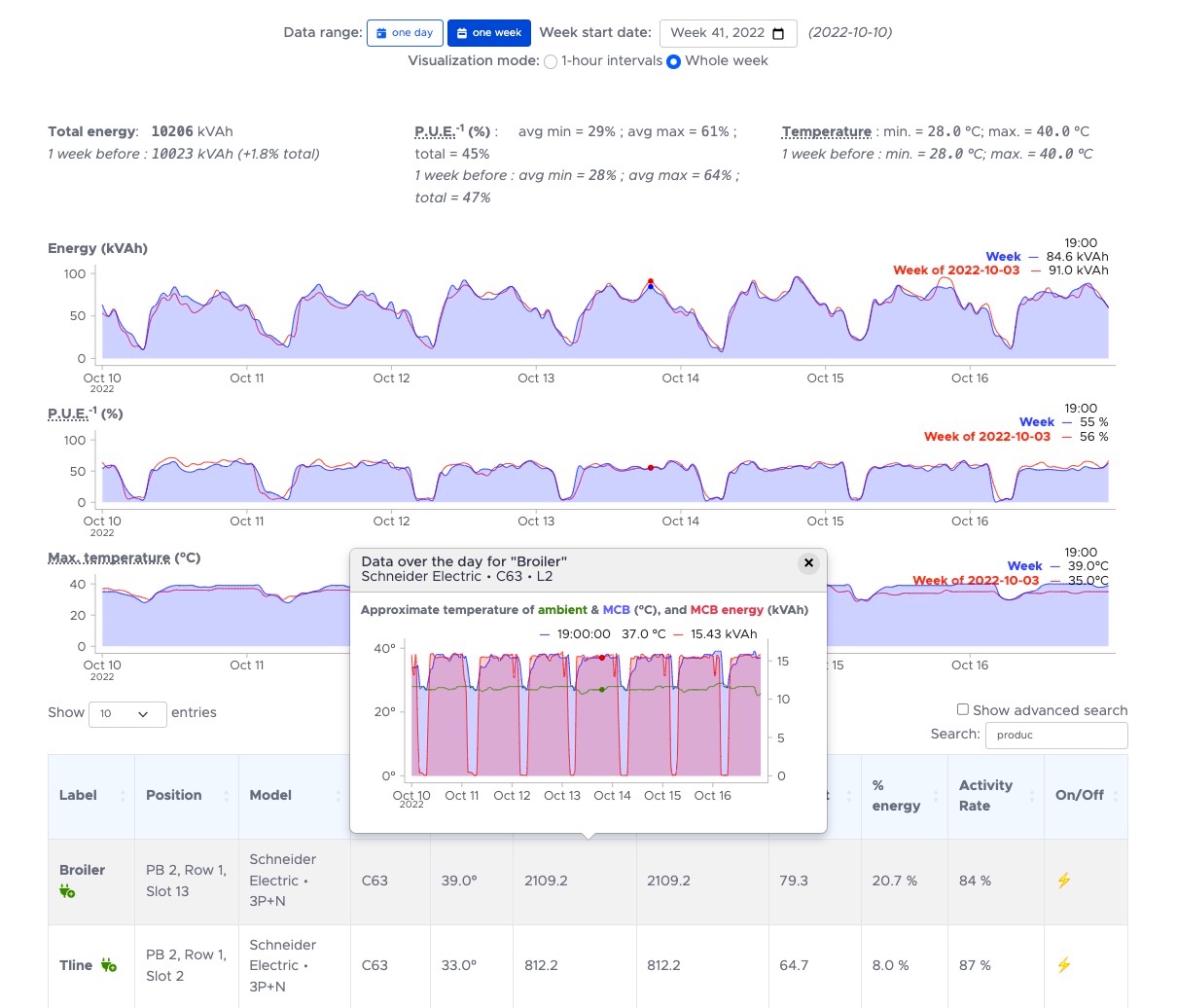This screenshot has width=1177, height=1008.
Task: Click sort arrows on Label column header
Action: [123, 796]
